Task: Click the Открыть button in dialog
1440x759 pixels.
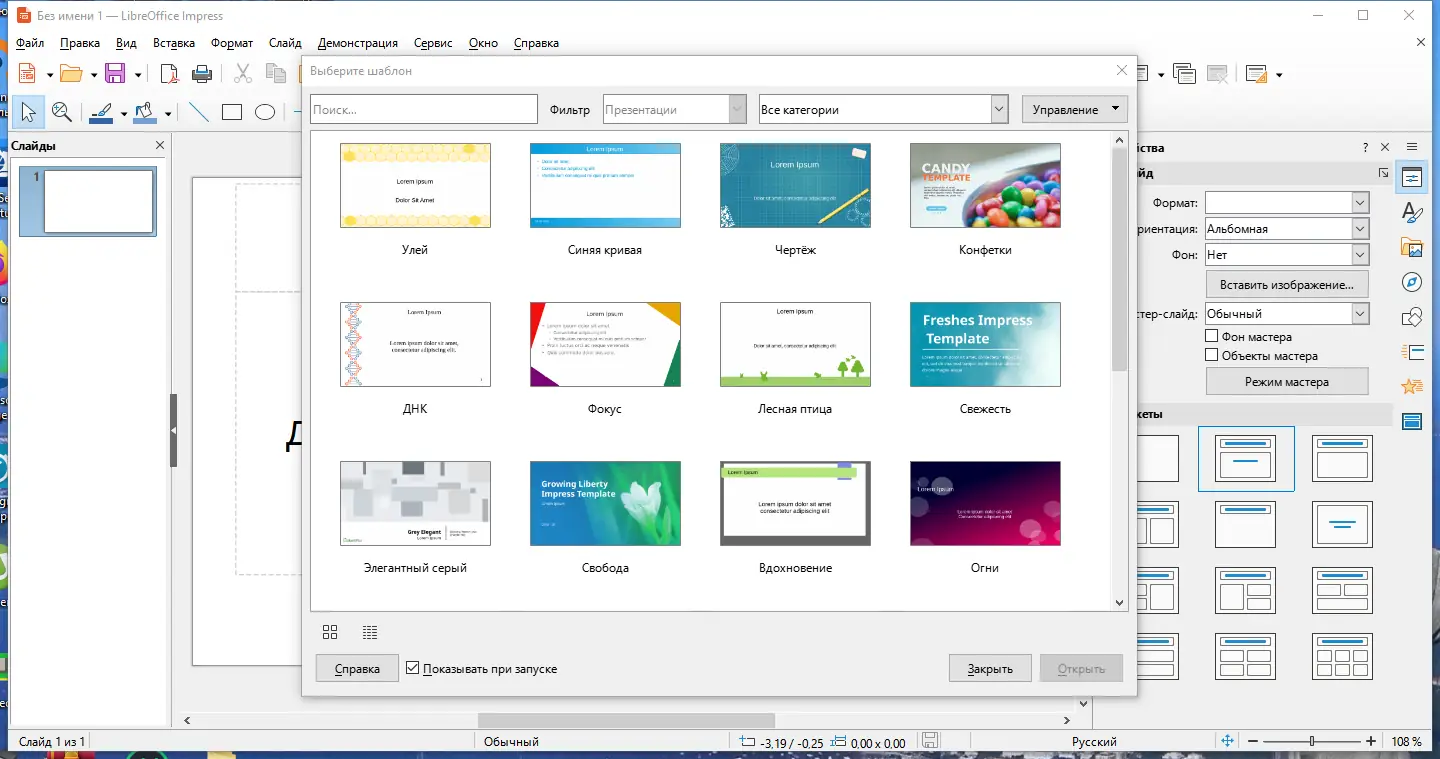Action: pyautogui.click(x=1081, y=669)
